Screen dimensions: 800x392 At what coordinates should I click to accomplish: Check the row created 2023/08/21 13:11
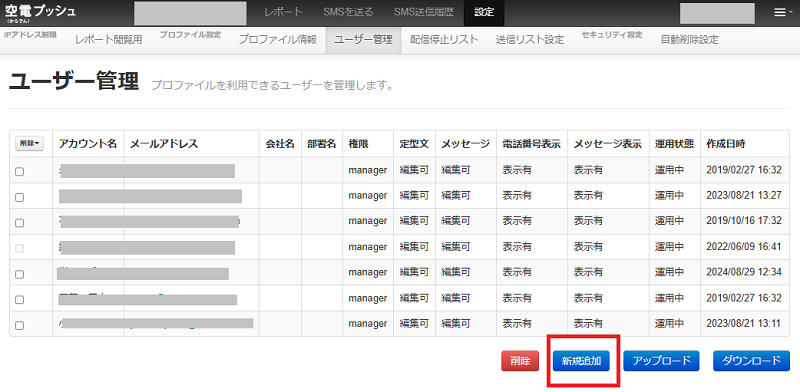coord(19,325)
